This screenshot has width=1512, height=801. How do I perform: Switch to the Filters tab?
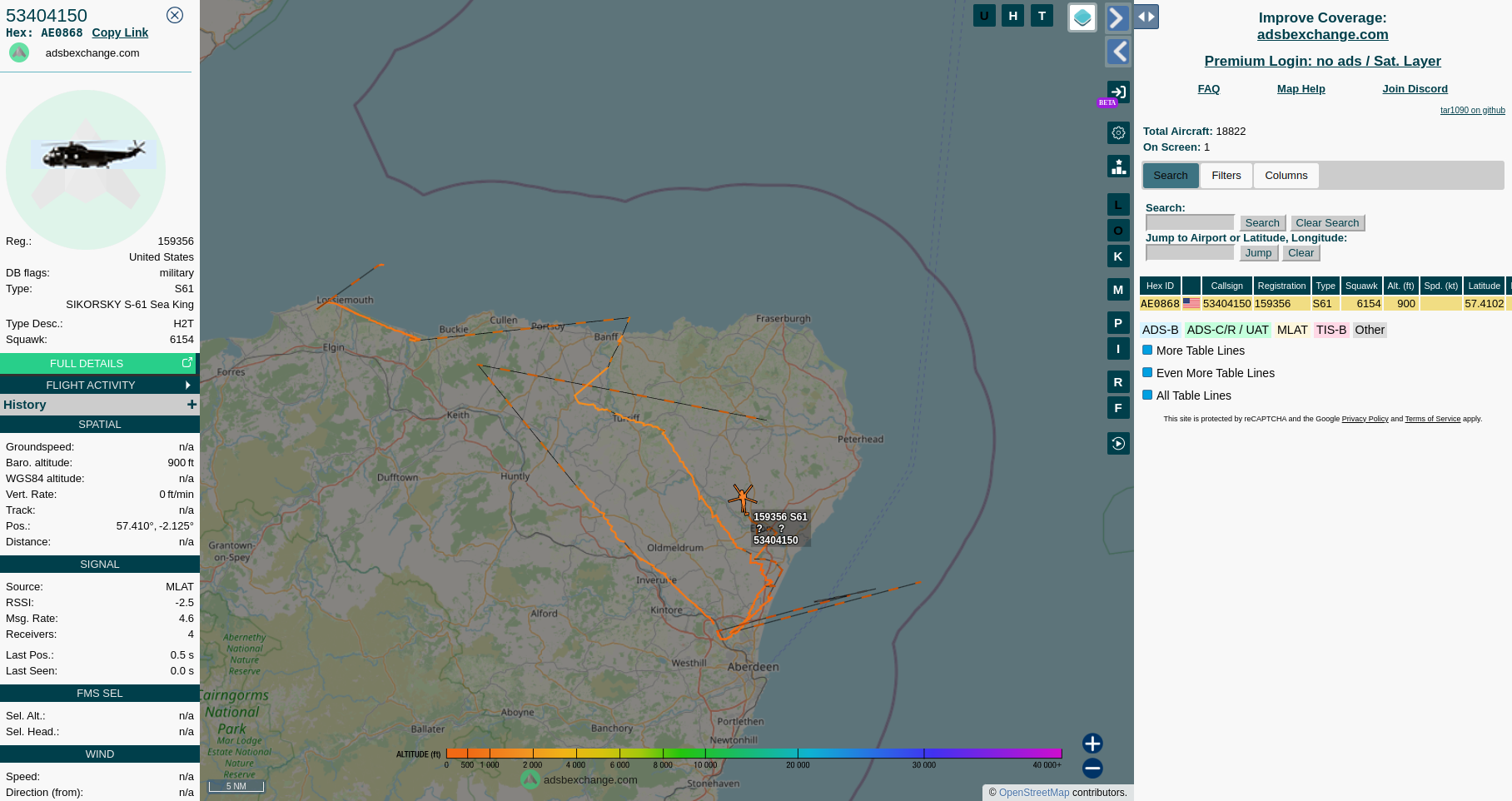coord(1226,176)
